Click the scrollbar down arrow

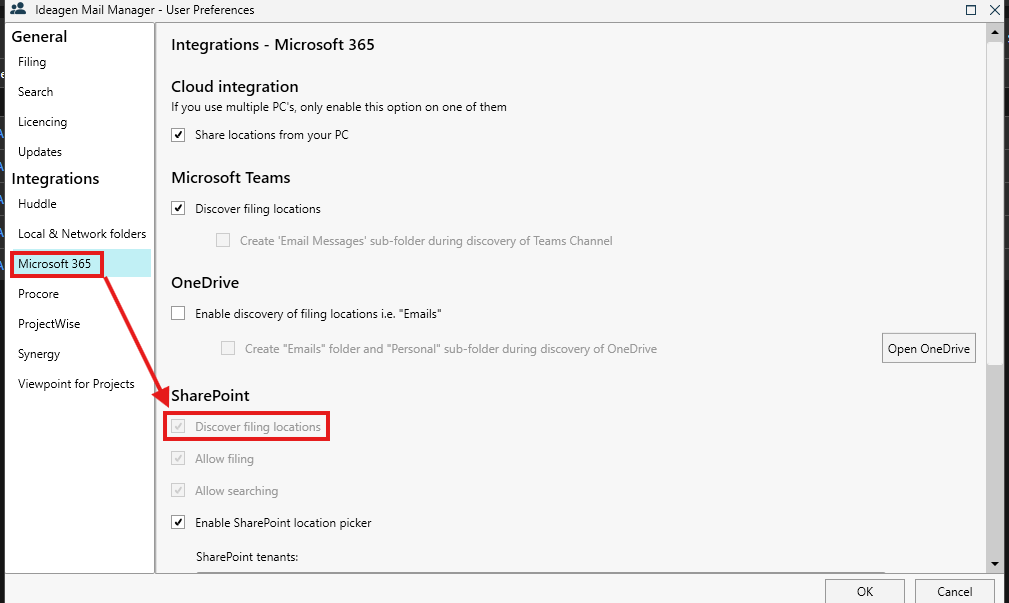pyautogui.click(x=994, y=564)
